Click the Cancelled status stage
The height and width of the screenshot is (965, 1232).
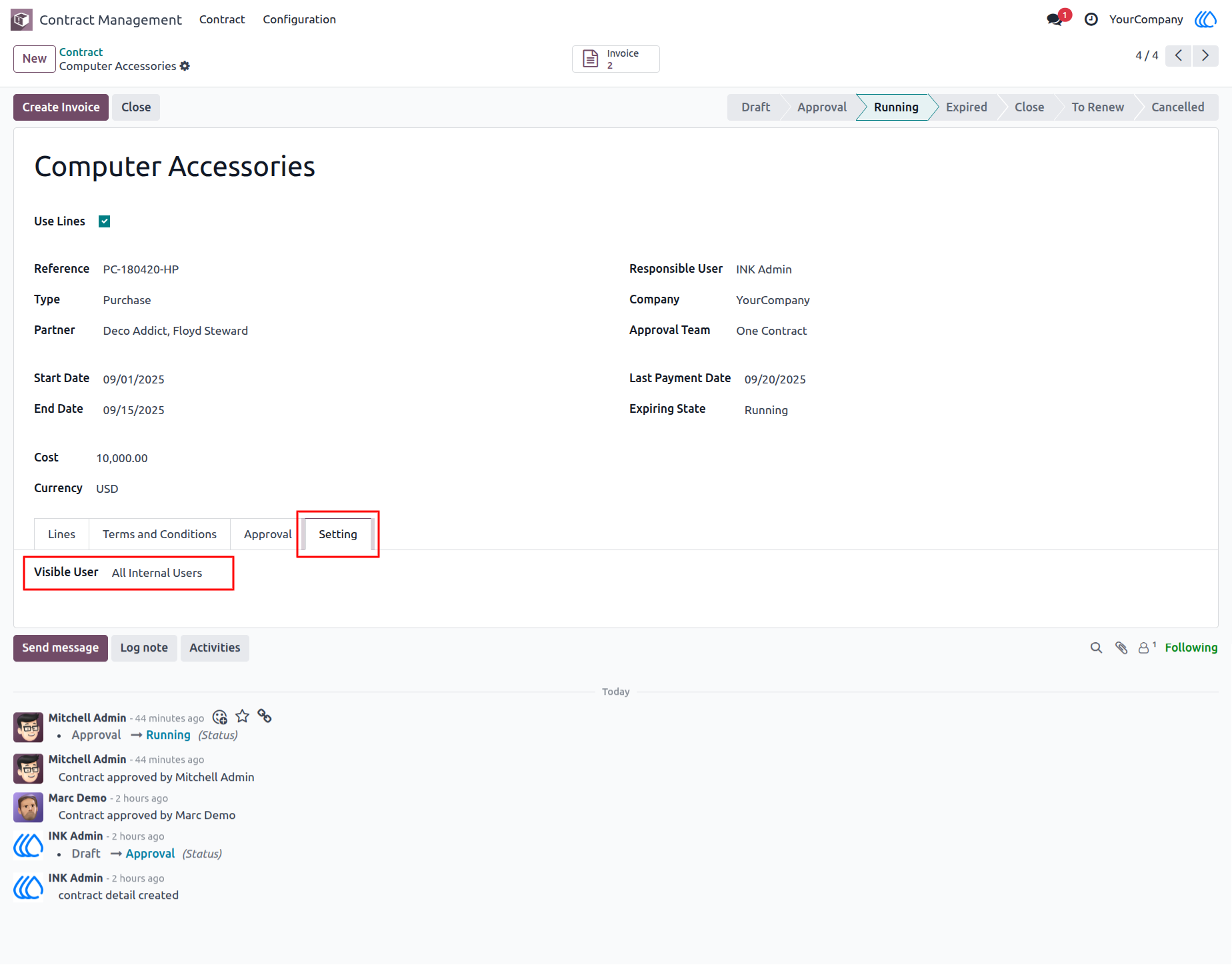pos(1177,107)
